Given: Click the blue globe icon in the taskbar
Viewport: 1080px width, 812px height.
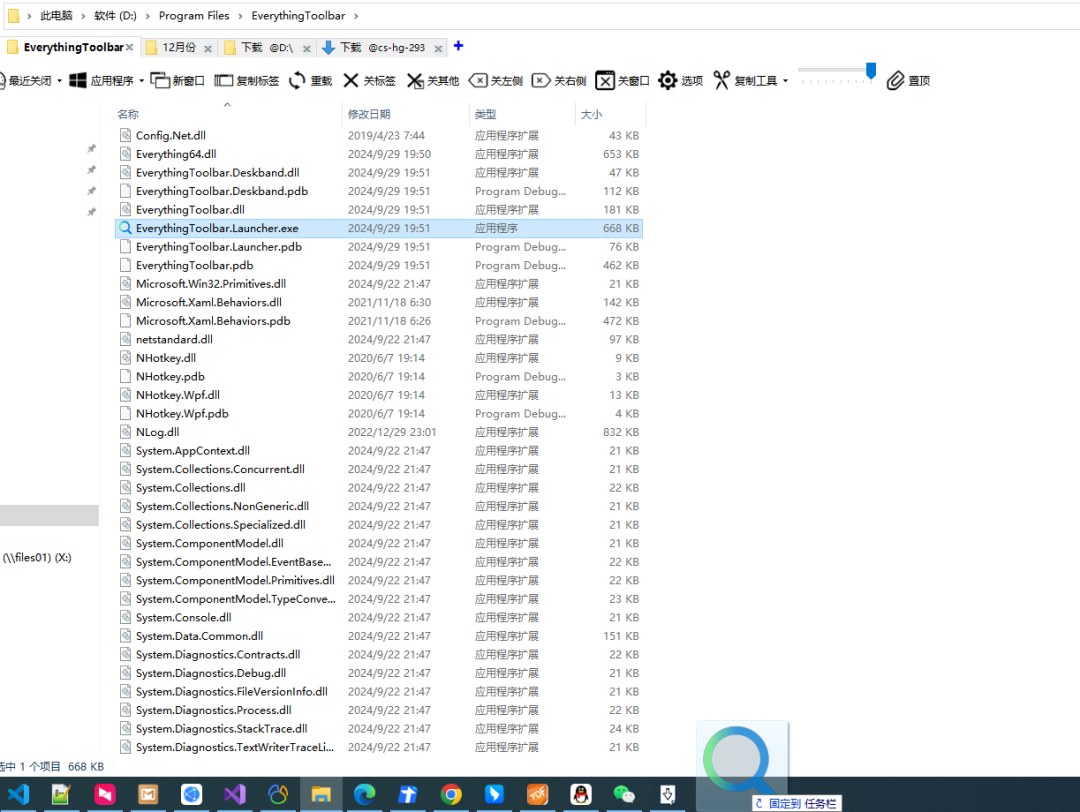Looking at the screenshot, I should [x=191, y=794].
